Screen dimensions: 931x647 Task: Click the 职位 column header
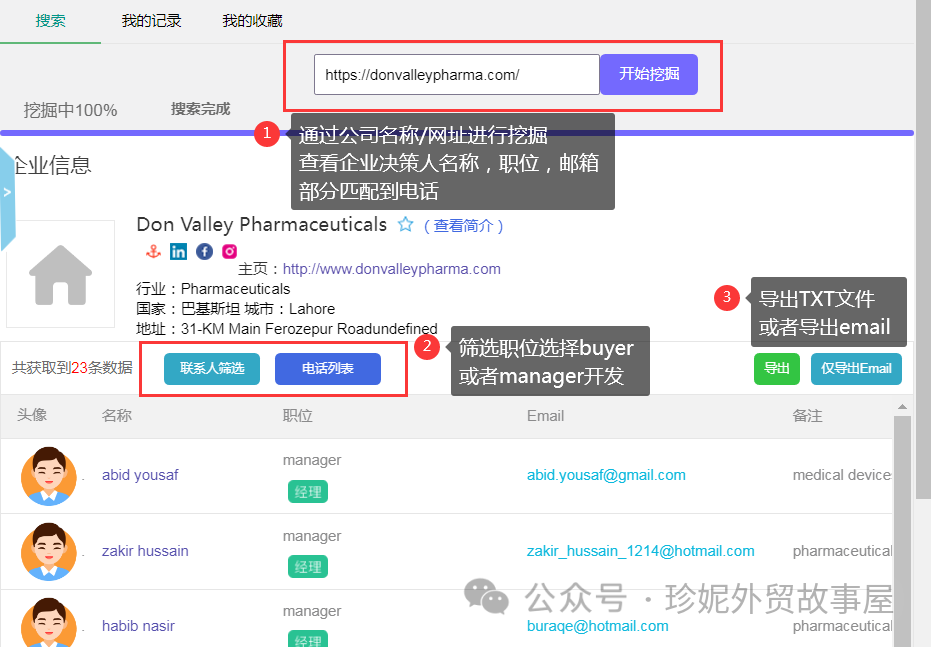point(297,416)
